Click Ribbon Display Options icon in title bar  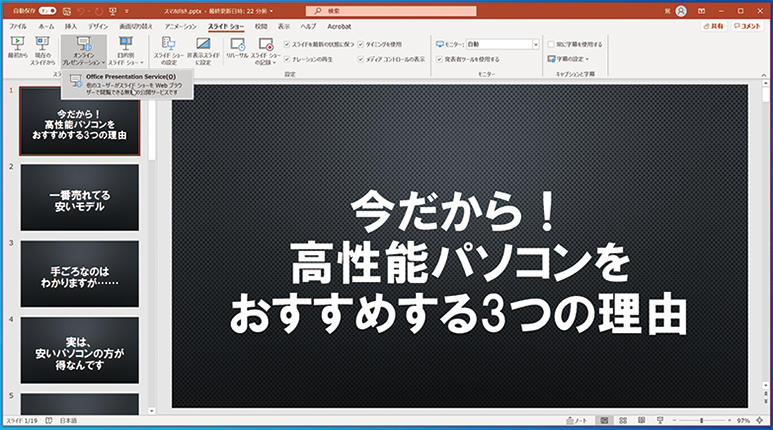pos(702,11)
